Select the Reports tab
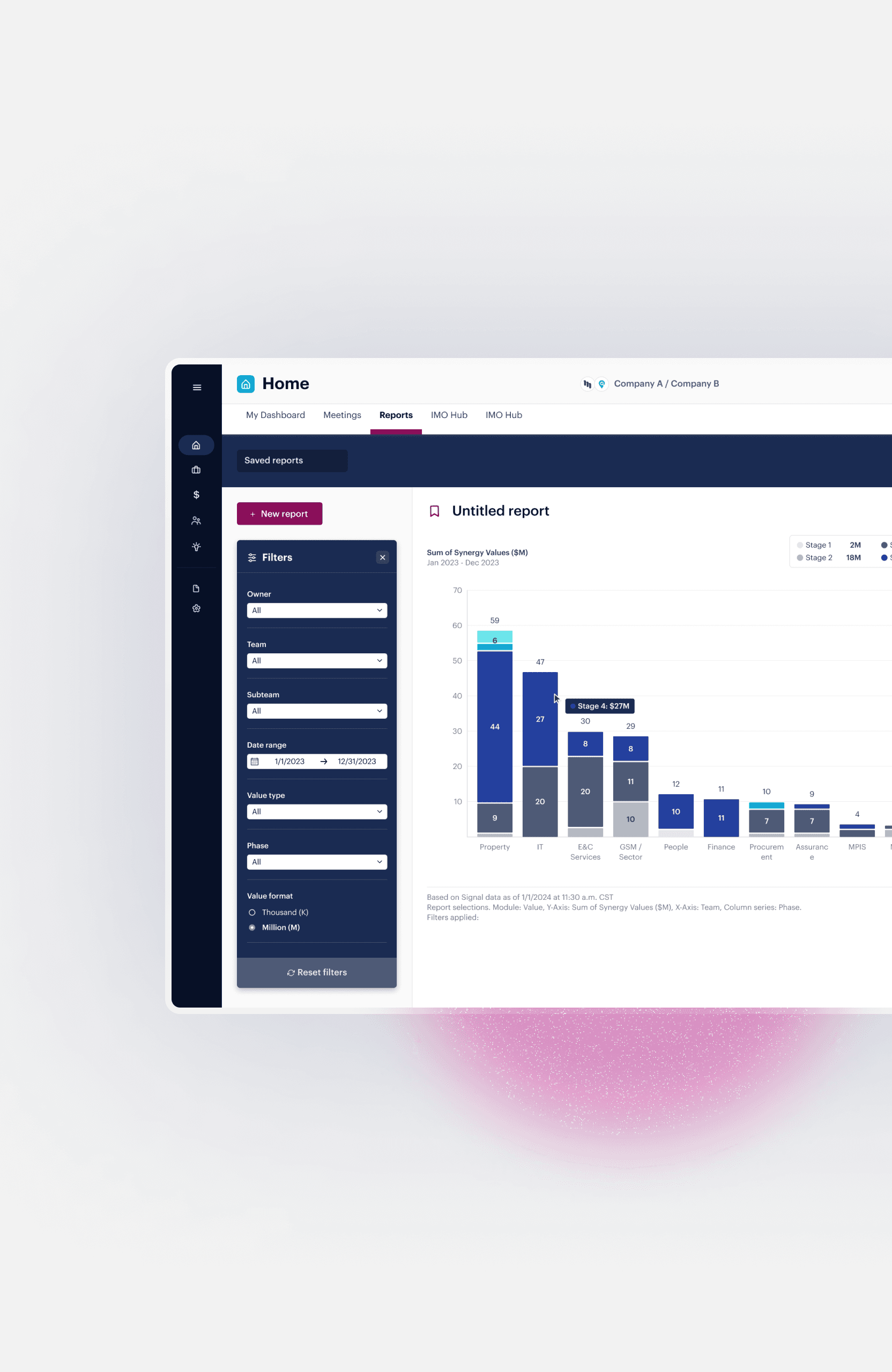 click(x=396, y=415)
